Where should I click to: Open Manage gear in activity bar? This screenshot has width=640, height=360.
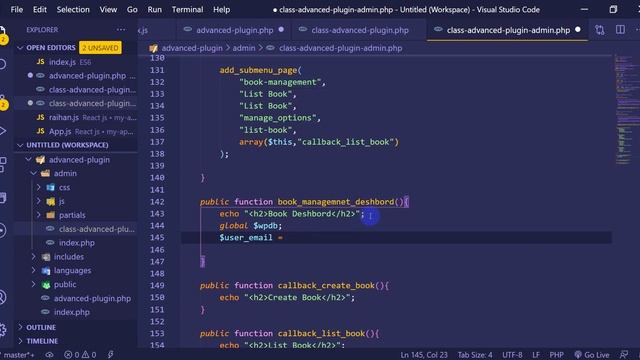coord(2,330)
